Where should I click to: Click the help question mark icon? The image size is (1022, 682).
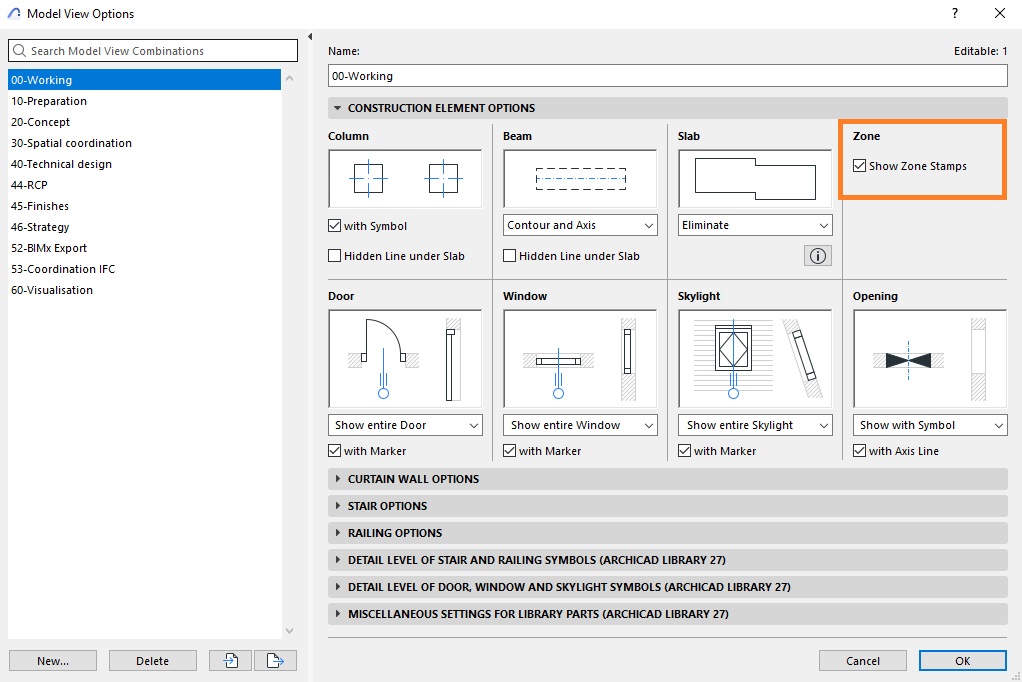(x=955, y=13)
